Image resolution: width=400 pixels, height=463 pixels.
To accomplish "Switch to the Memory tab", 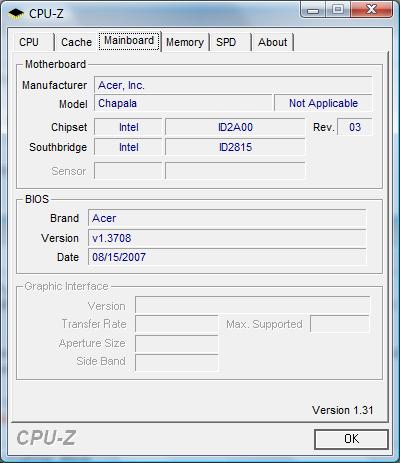I will pos(185,42).
